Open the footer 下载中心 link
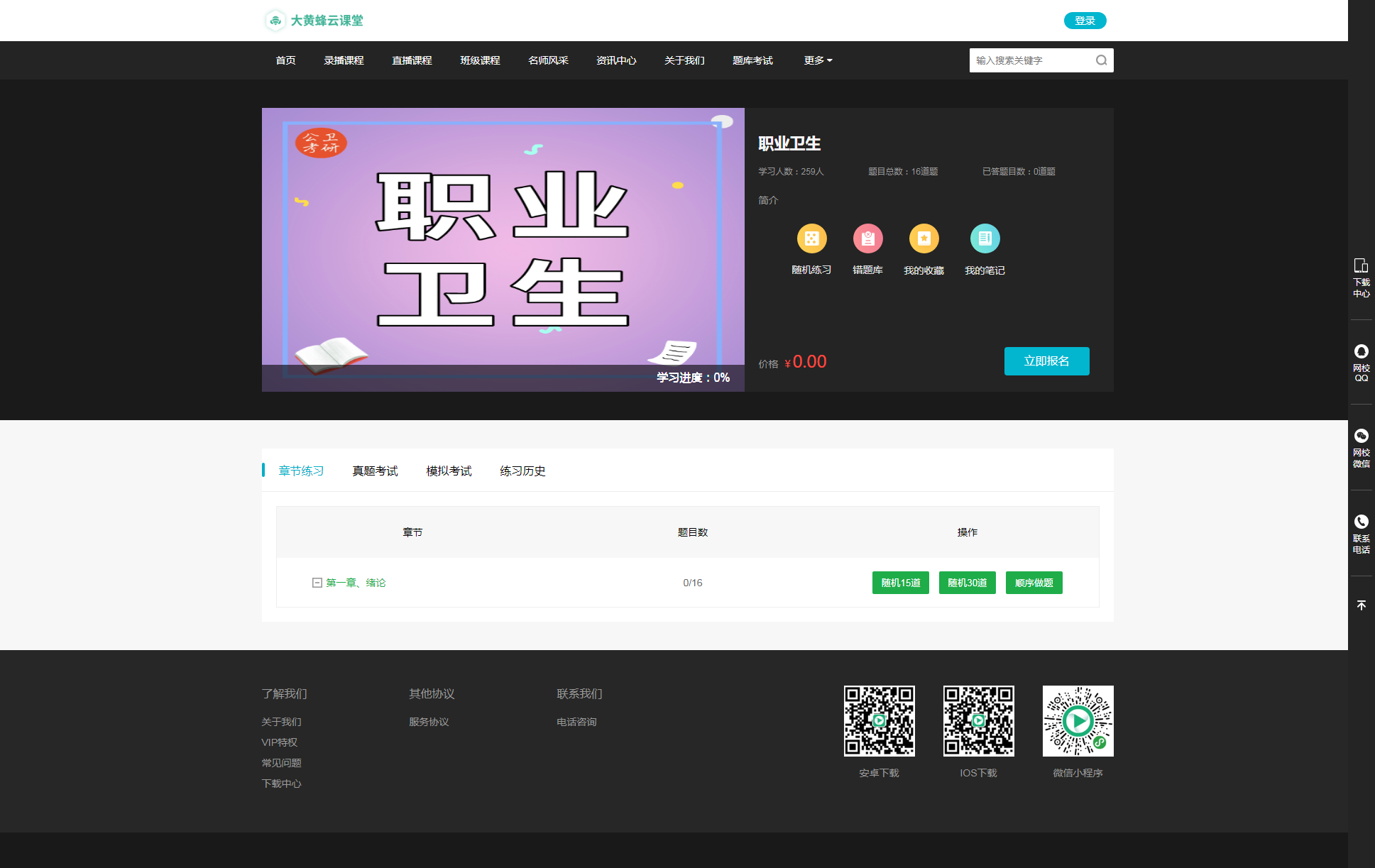 click(x=281, y=784)
